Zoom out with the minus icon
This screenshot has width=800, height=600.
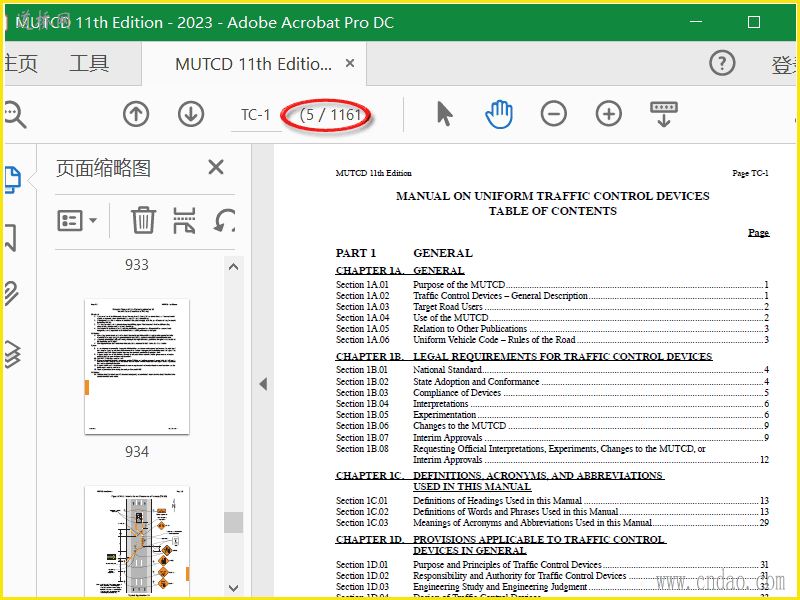tap(554, 114)
